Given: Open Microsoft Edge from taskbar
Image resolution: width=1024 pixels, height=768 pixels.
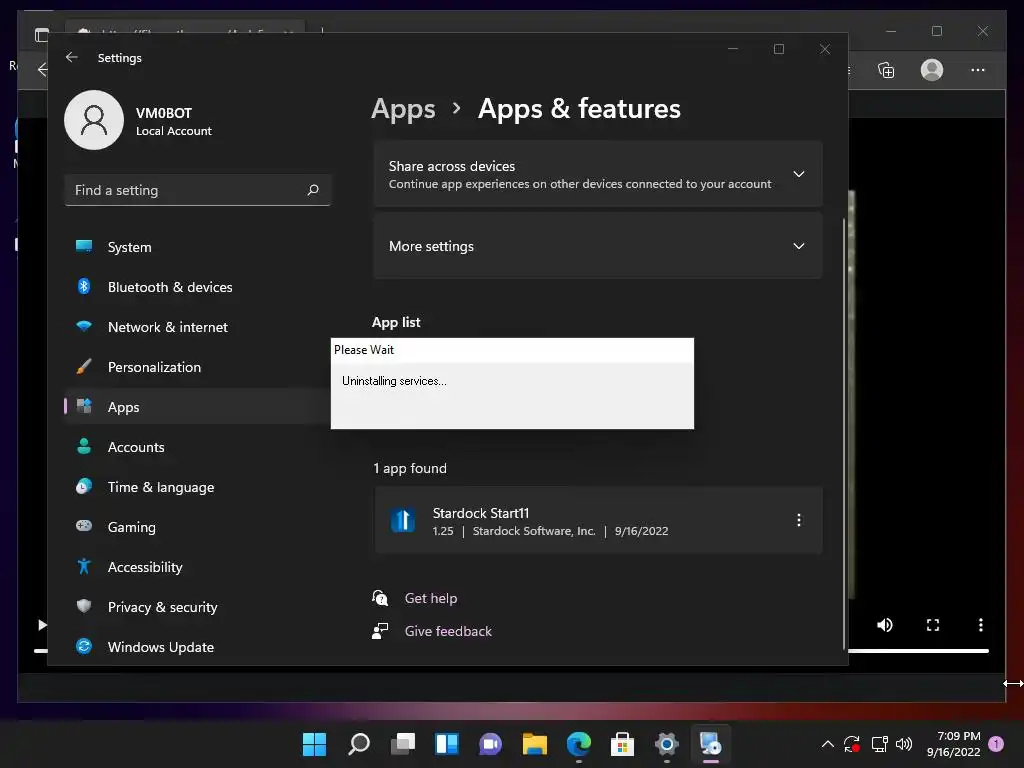Looking at the screenshot, I should (579, 744).
